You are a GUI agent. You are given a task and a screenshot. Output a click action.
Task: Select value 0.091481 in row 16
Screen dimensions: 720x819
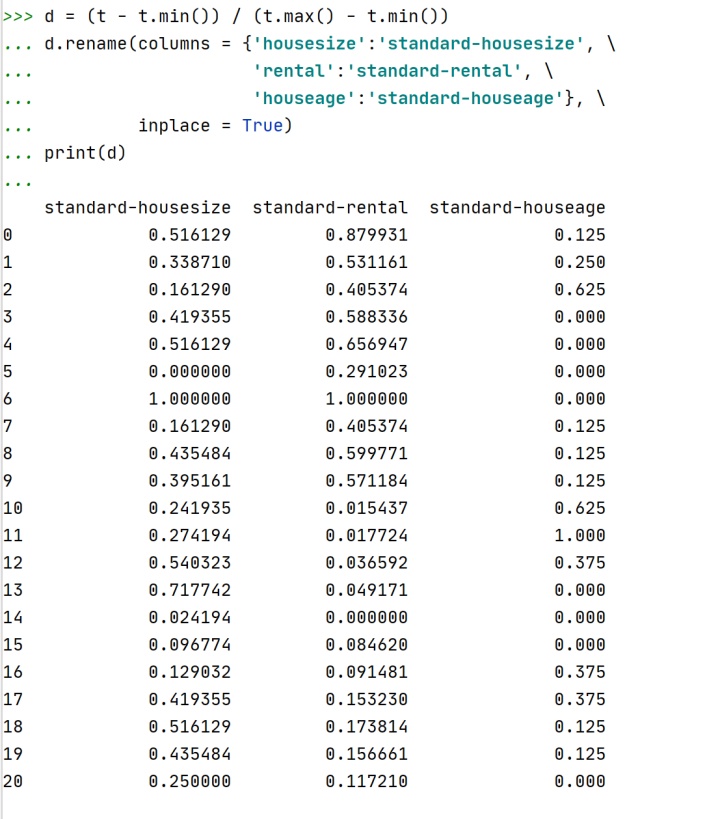366,672
